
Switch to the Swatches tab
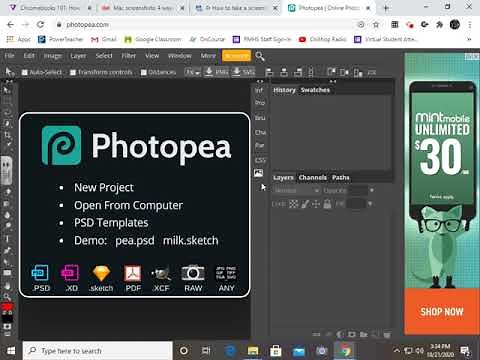(x=315, y=90)
